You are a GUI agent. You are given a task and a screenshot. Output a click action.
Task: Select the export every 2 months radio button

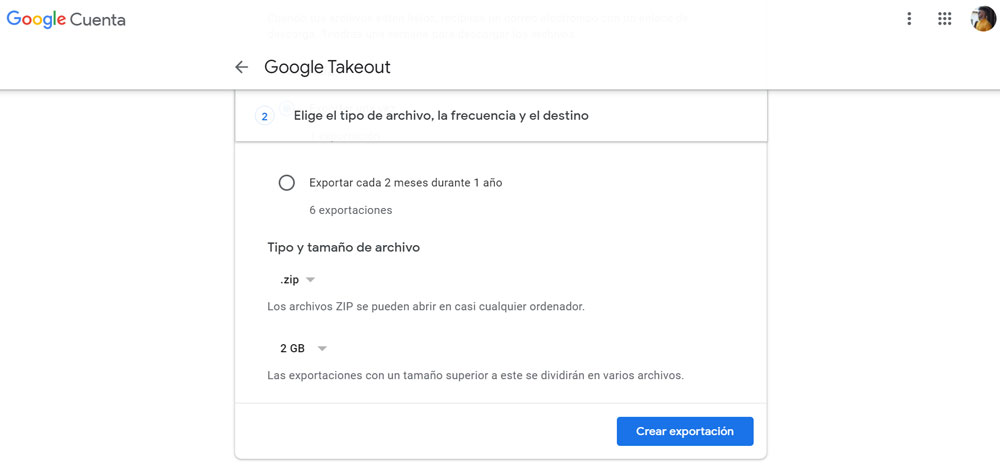[287, 183]
